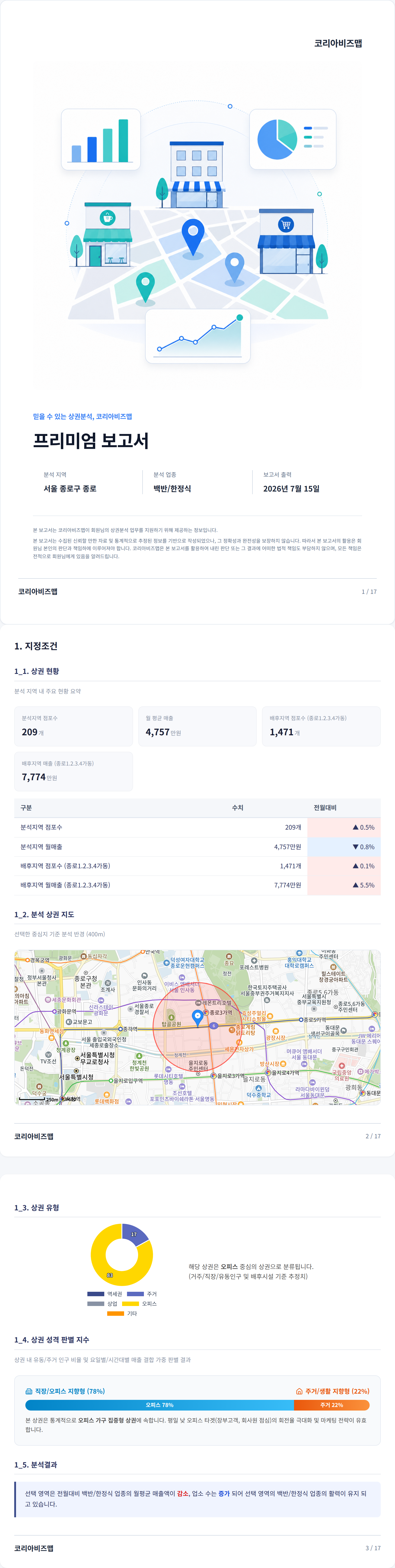
Task: Click the 1_3. 상권 유형 heading
Action: pyautogui.click(x=36, y=1208)
